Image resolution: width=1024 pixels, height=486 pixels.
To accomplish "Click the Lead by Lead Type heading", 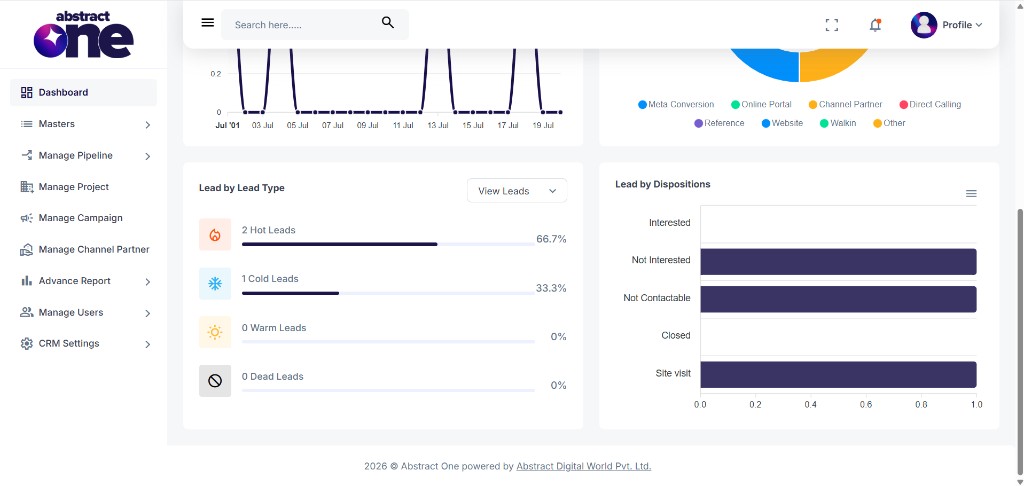I will point(242,187).
